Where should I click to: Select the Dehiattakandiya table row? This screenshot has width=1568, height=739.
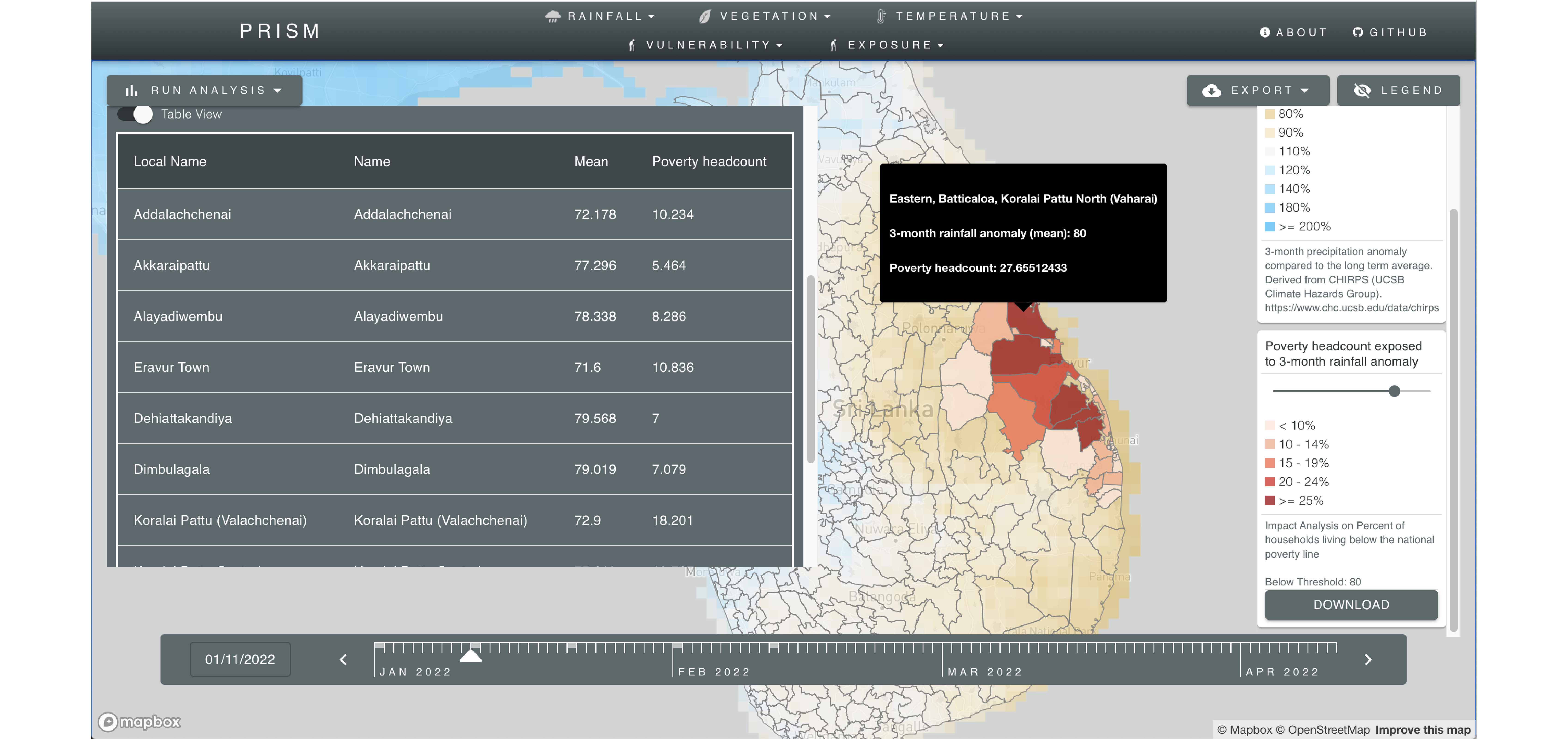pos(455,418)
